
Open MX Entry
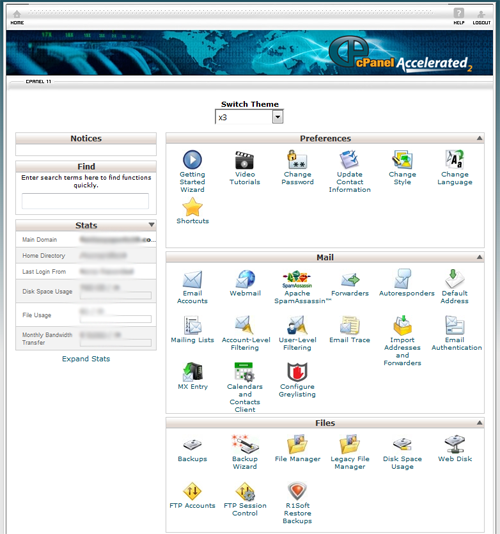click(193, 376)
